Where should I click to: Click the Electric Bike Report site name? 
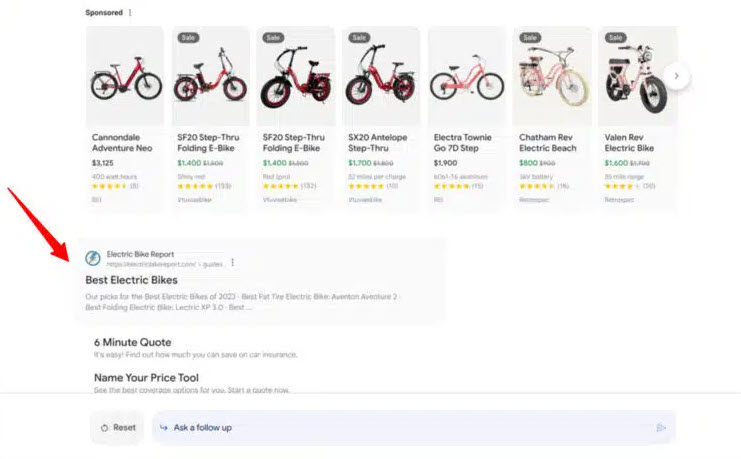pos(140,254)
